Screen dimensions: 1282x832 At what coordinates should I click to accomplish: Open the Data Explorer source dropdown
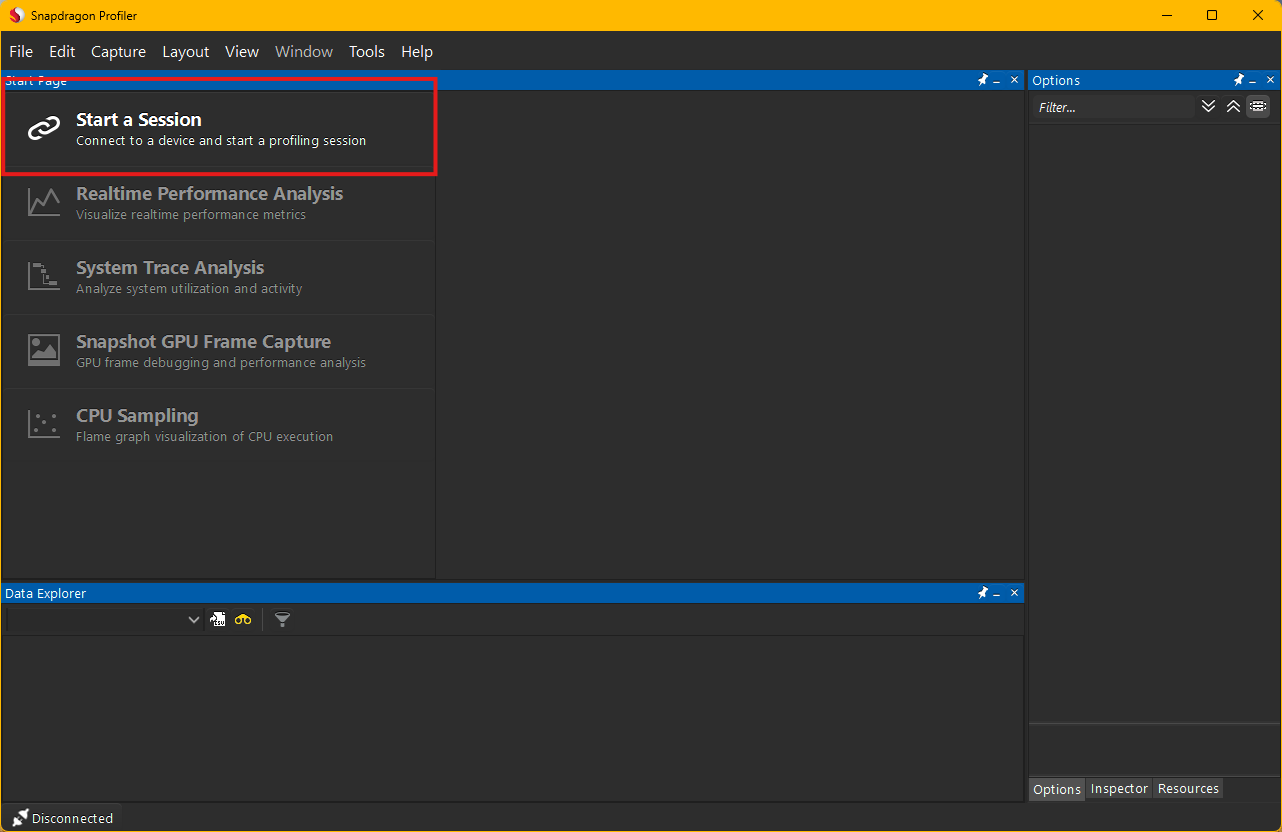[x=104, y=620]
